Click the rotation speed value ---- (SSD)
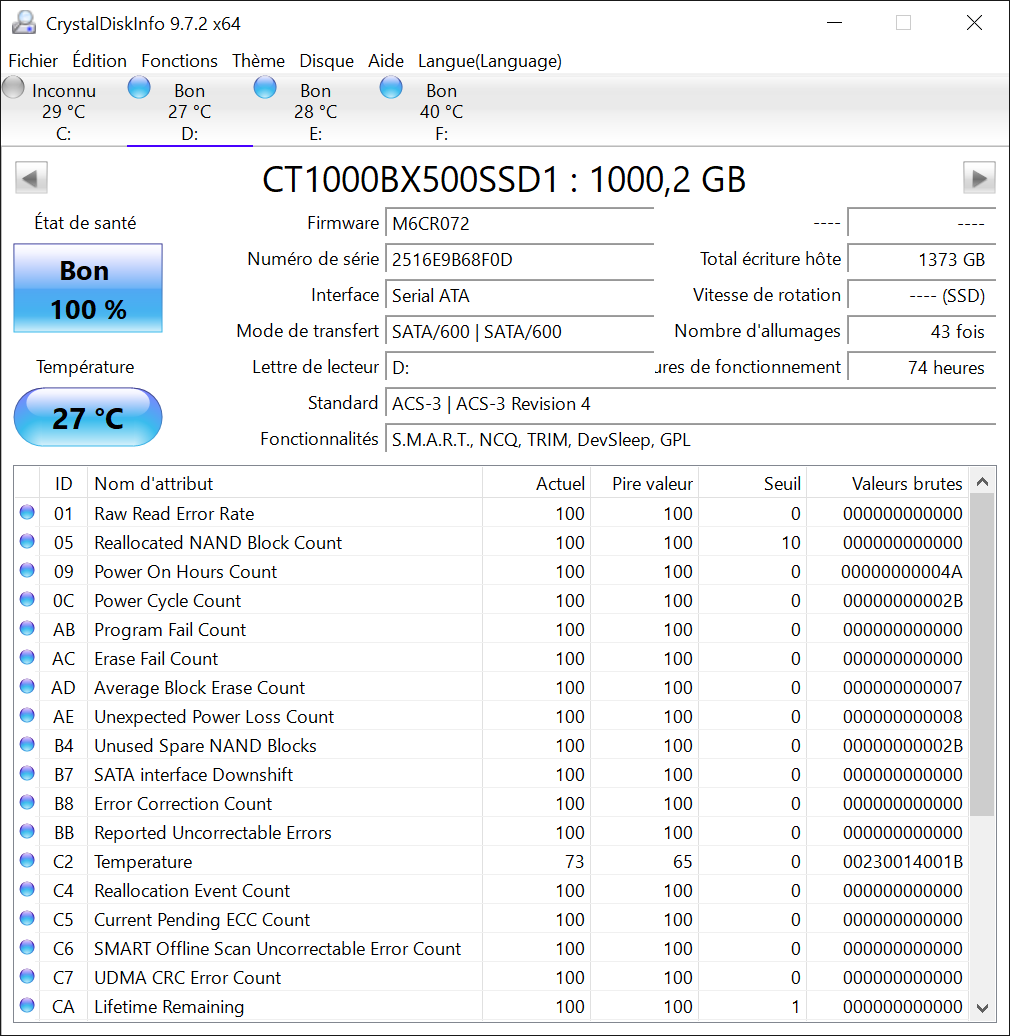The height and width of the screenshot is (1036, 1010). (921, 295)
